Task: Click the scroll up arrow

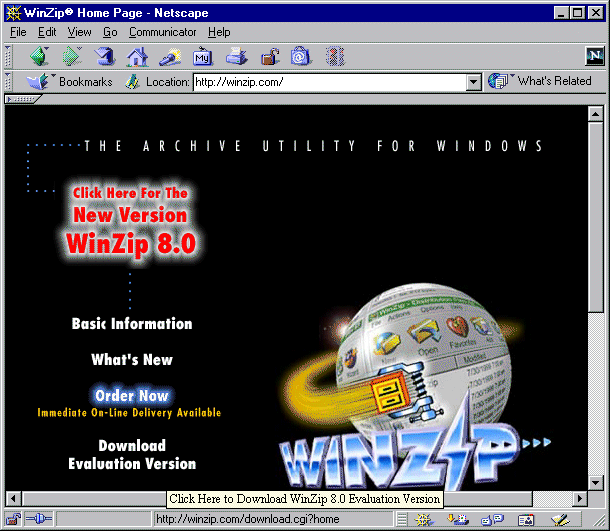Action: (x=596, y=114)
